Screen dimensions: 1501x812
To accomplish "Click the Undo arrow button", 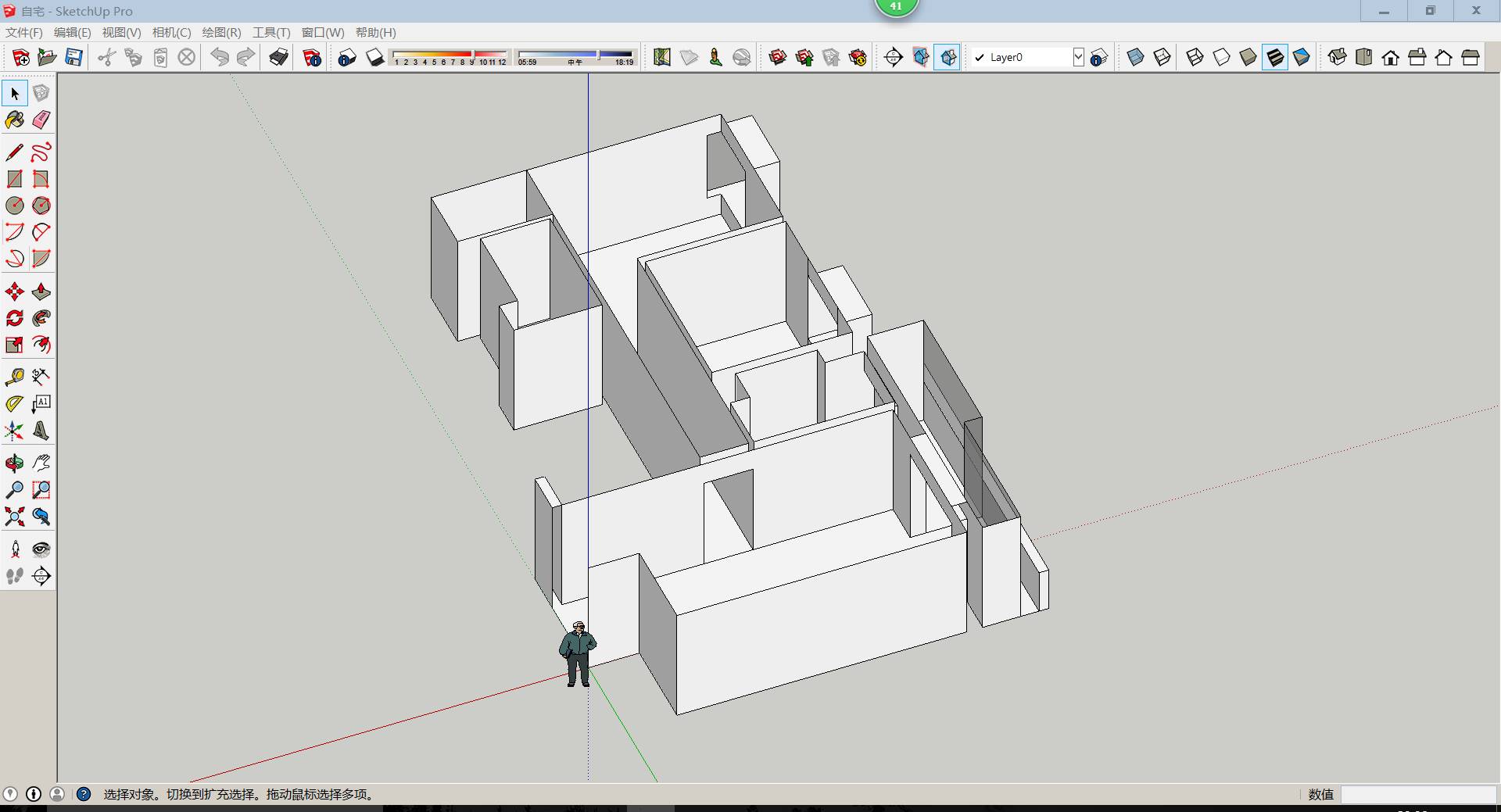I will (x=220, y=57).
